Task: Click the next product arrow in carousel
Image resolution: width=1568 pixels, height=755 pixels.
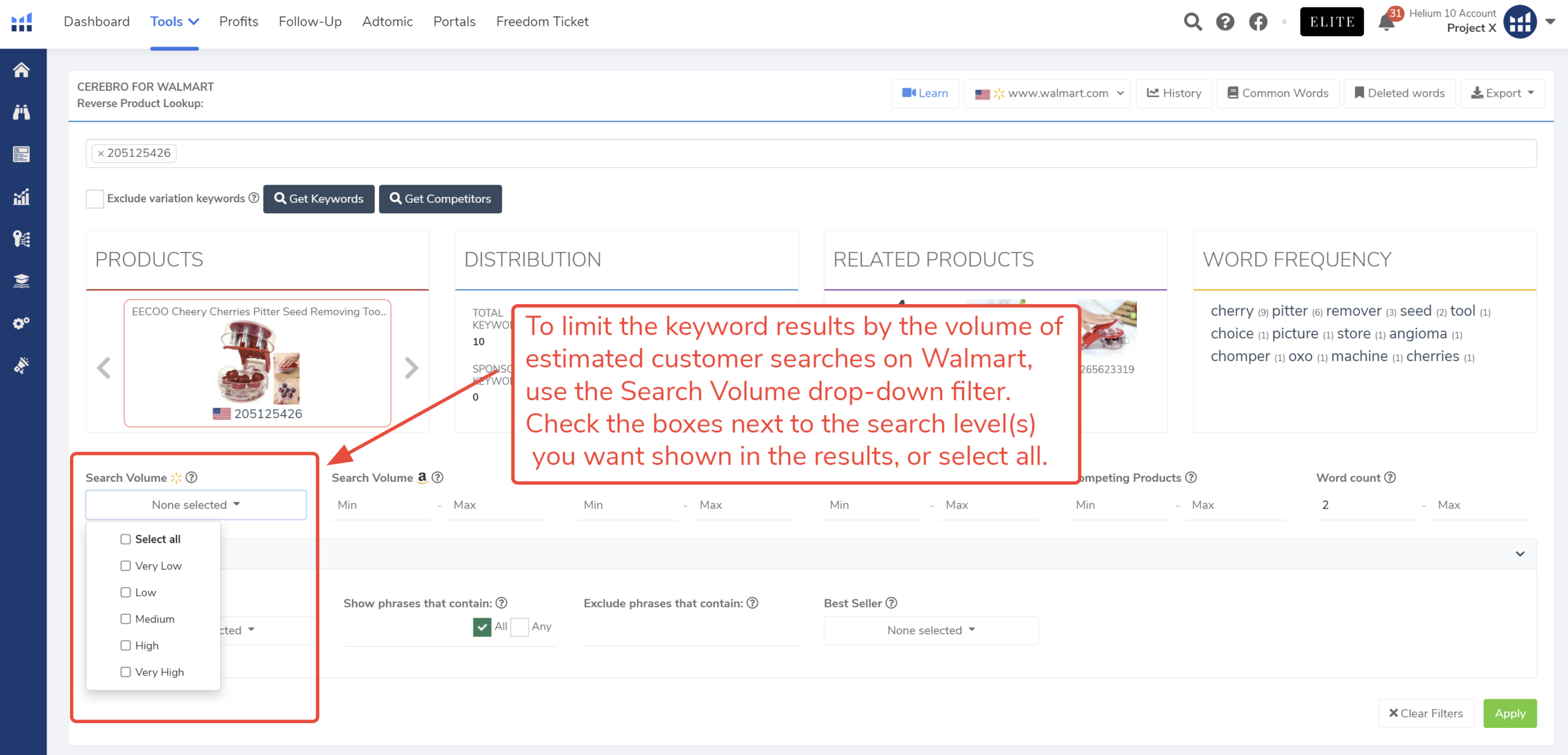Action: (412, 368)
